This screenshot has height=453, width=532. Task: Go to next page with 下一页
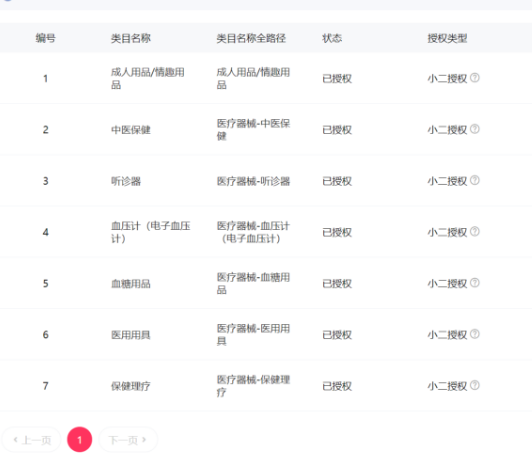click(128, 440)
